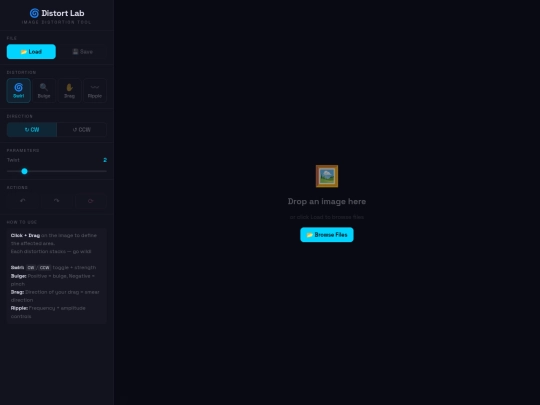Click the Load button

(31, 52)
